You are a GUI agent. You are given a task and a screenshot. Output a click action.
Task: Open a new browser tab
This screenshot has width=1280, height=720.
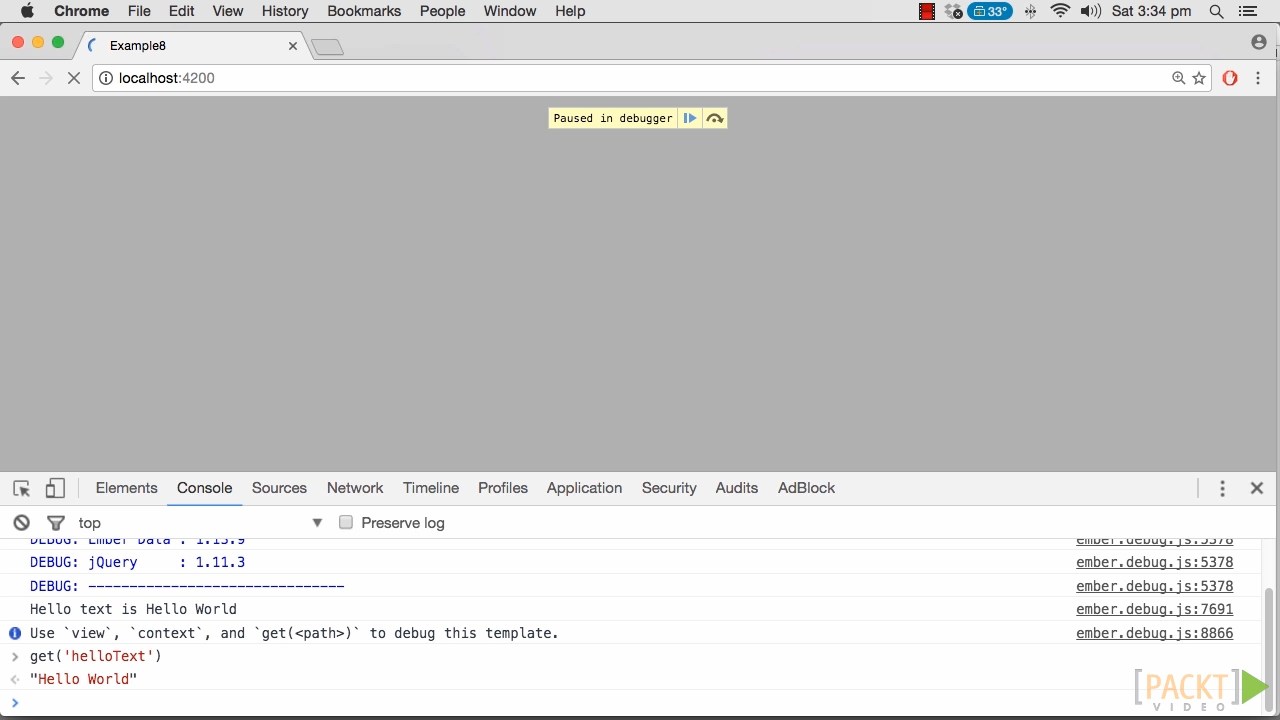click(x=327, y=47)
